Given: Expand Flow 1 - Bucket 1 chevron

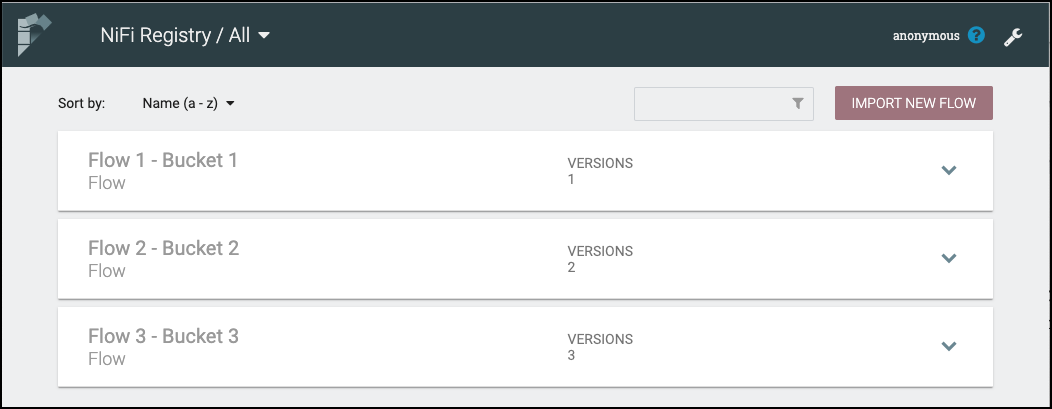Looking at the screenshot, I should (x=949, y=170).
